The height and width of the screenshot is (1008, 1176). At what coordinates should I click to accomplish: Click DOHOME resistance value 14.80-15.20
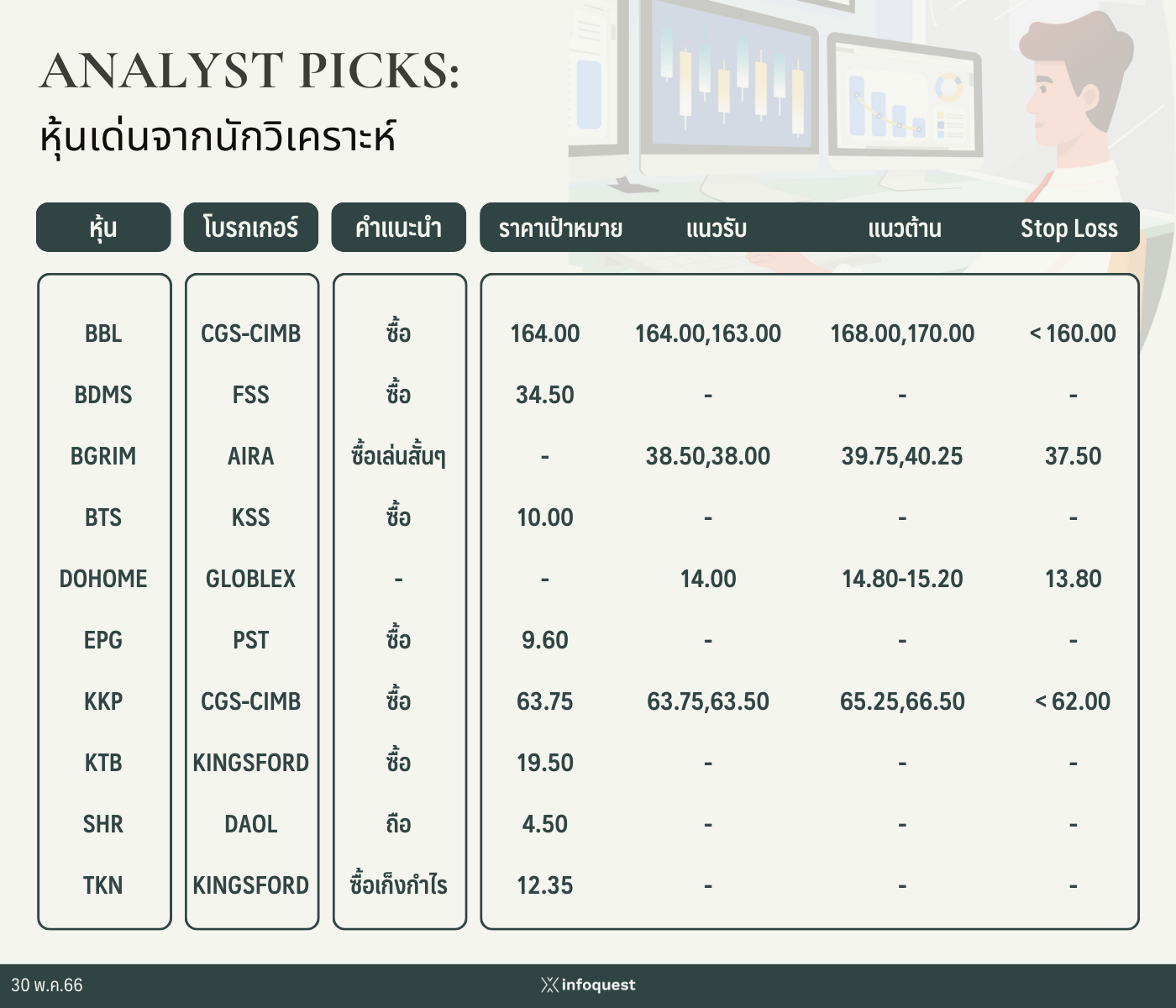[x=902, y=579]
